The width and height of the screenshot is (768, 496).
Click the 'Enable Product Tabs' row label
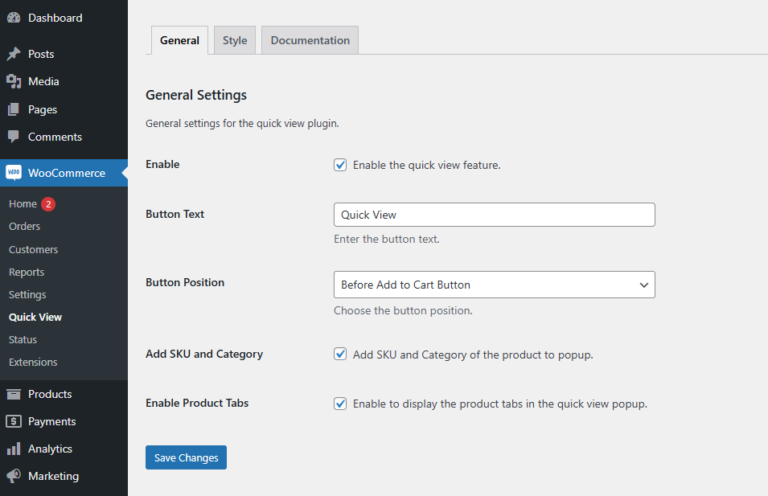click(197, 403)
